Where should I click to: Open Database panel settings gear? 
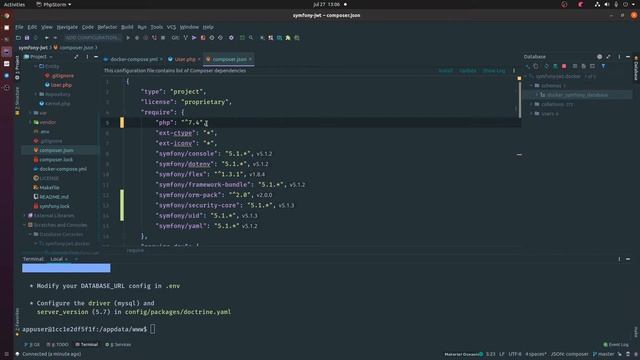point(599,57)
